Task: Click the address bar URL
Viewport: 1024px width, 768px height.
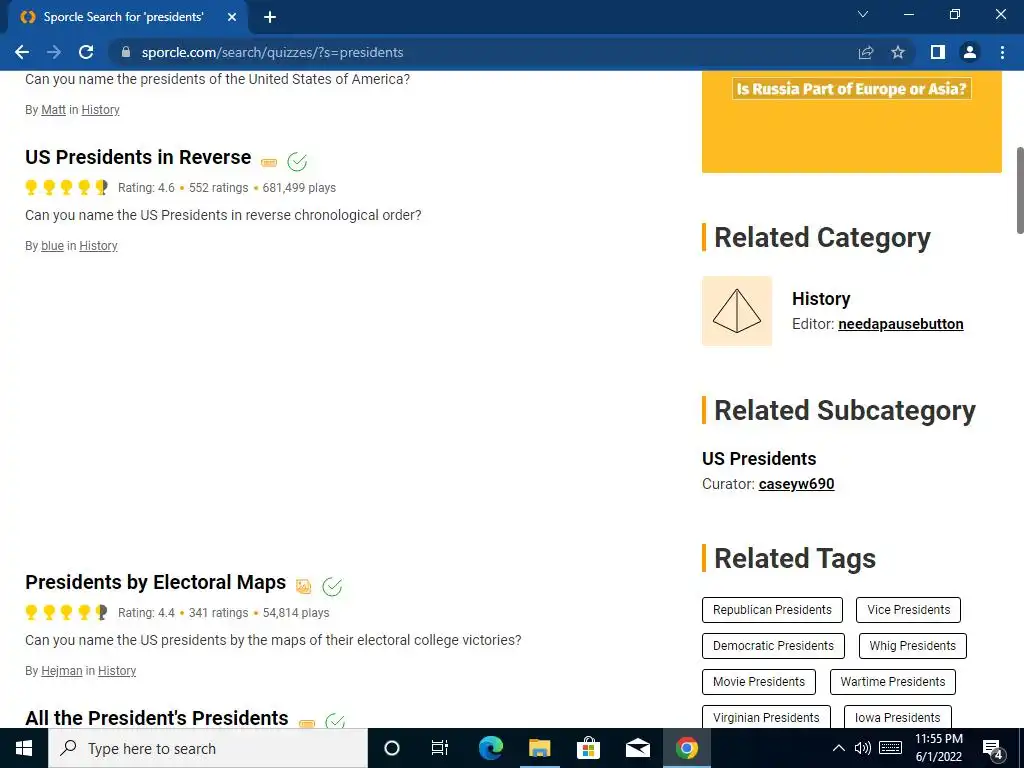Action: tap(272, 52)
